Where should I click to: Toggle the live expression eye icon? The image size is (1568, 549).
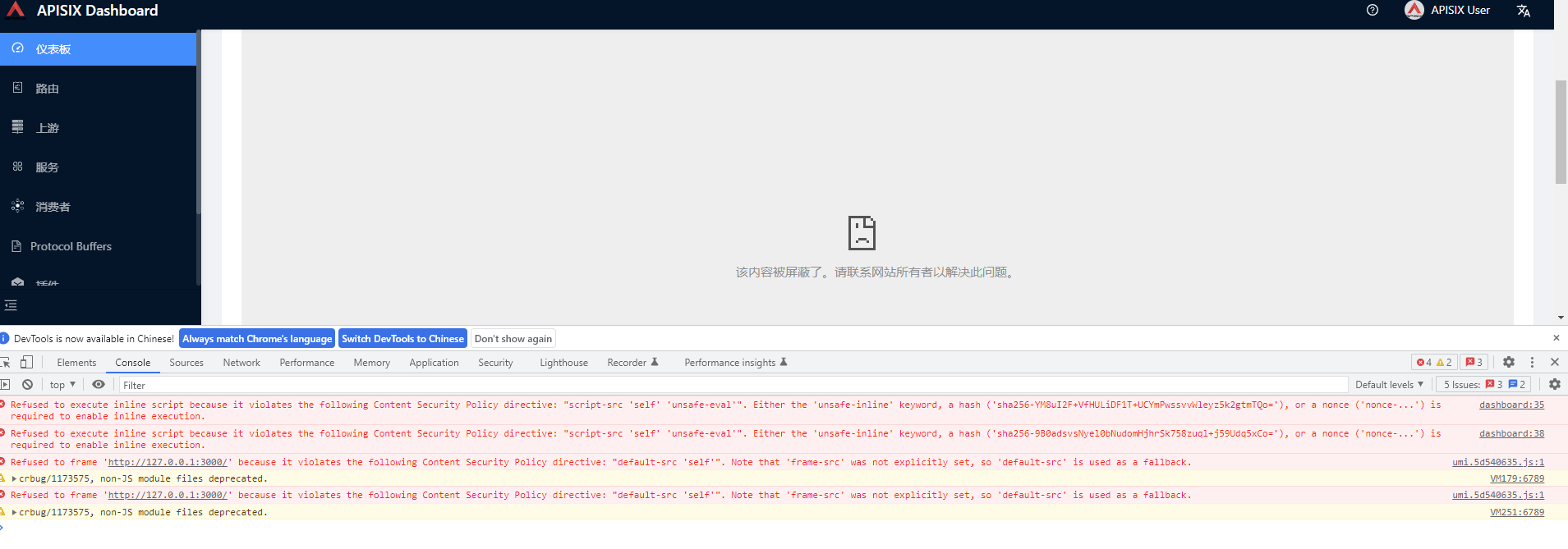pos(99,384)
